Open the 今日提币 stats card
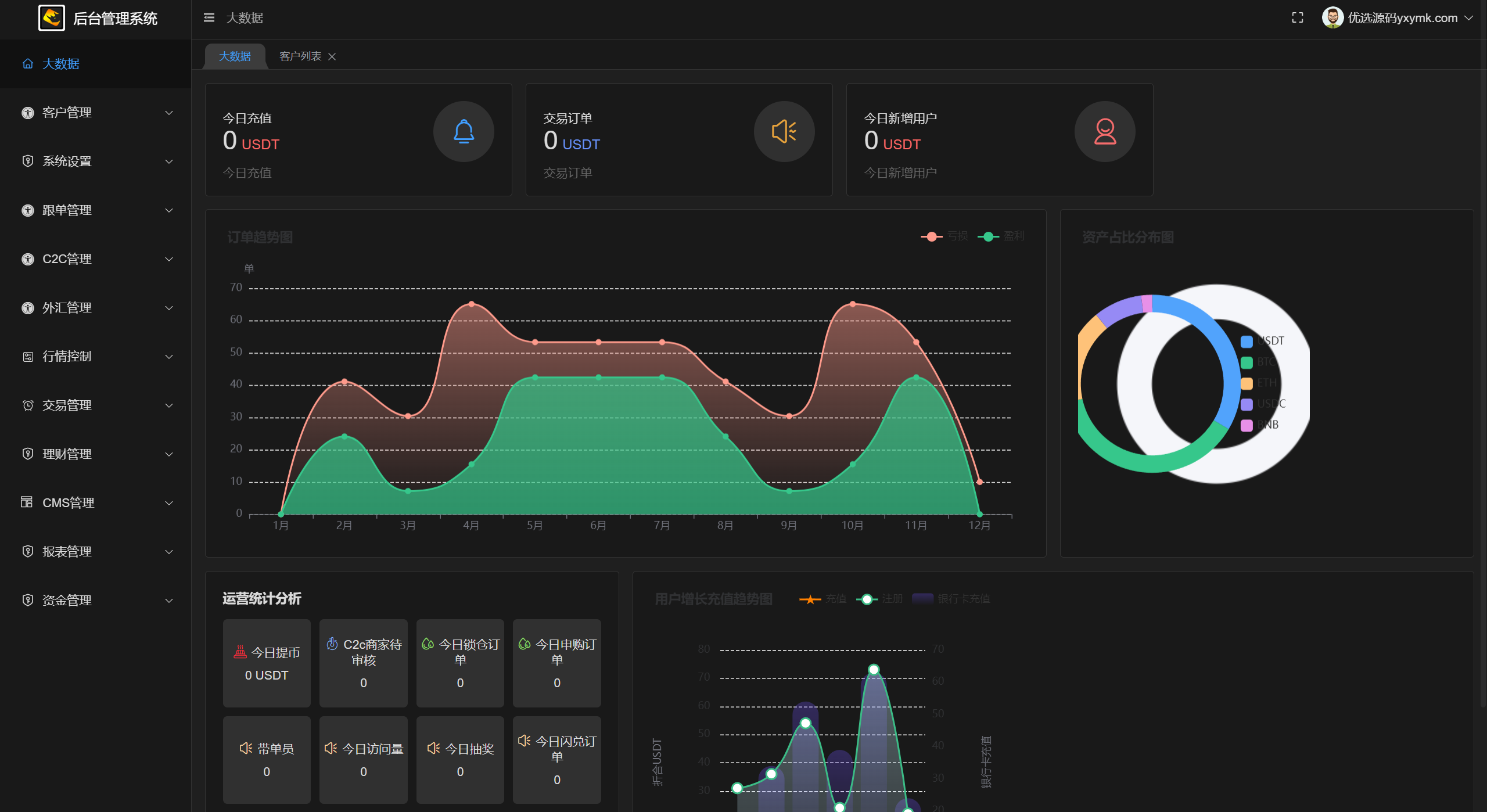1487x812 pixels. tap(267, 663)
